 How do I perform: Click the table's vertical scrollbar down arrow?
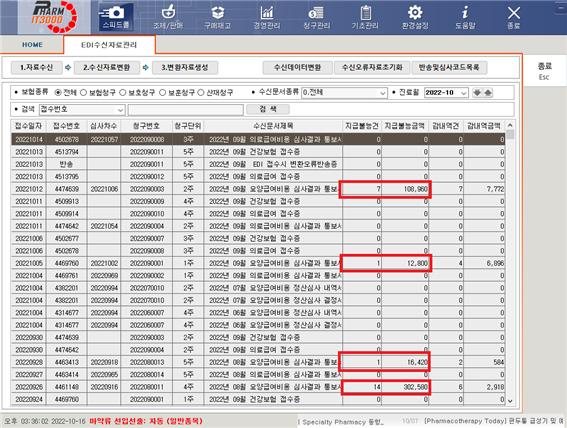510,401
